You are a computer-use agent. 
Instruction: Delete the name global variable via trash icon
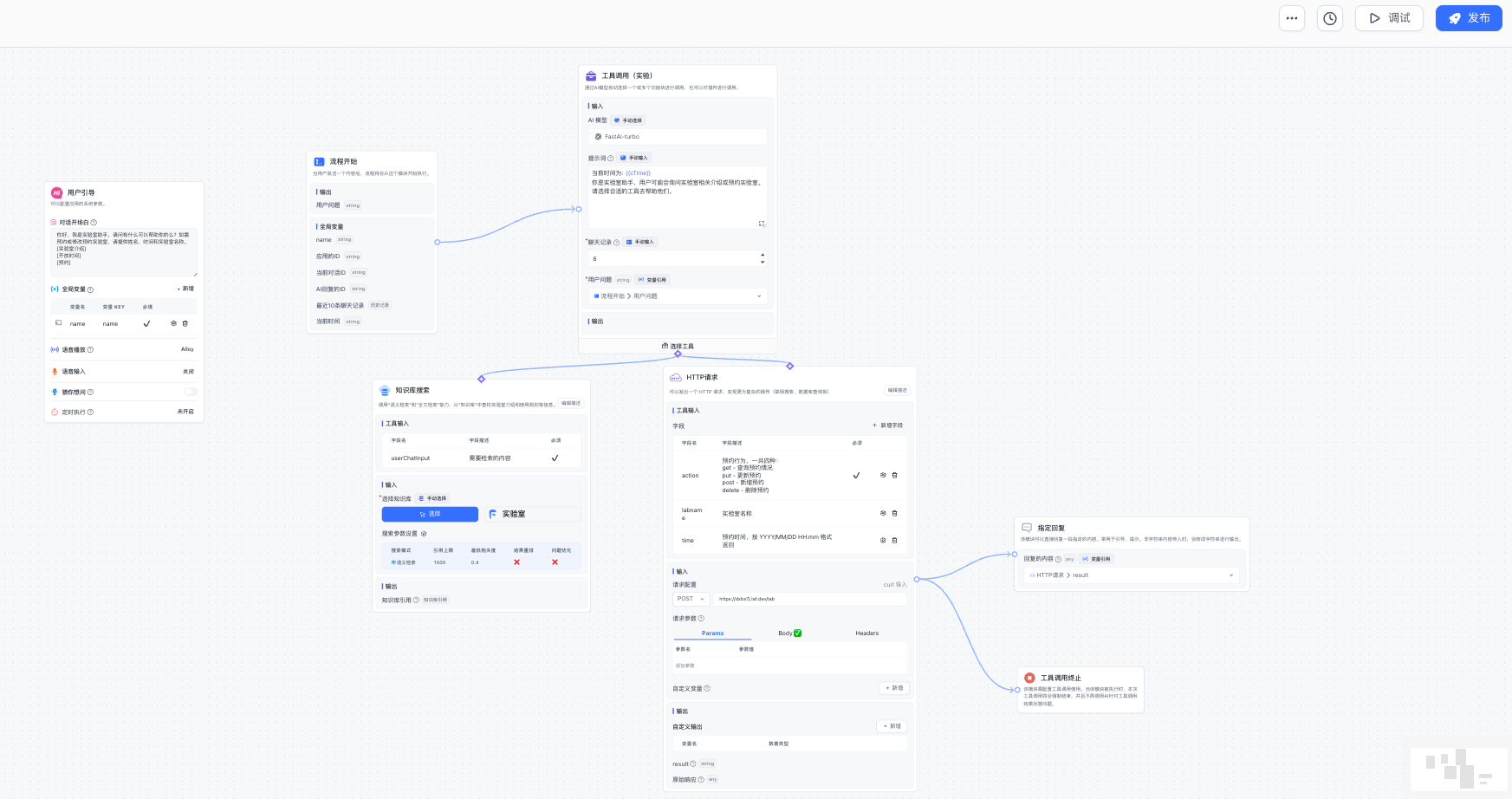pyautogui.click(x=185, y=323)
